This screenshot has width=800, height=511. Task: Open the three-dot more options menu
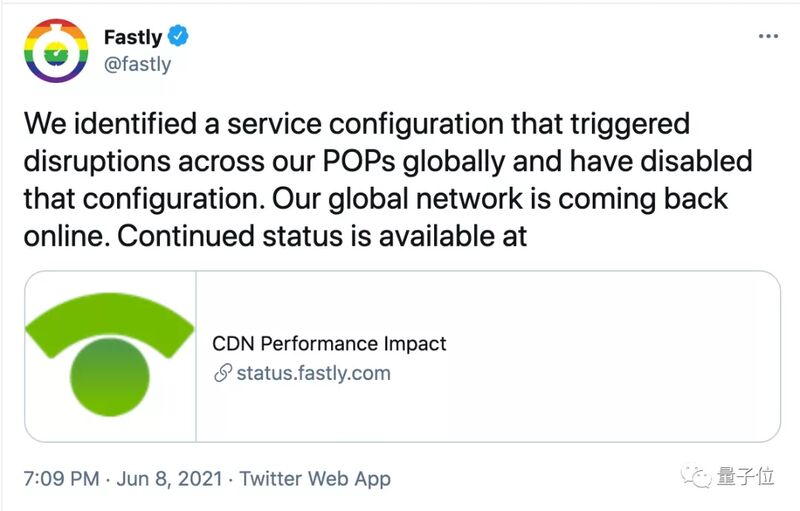click(x=768, y=36)
